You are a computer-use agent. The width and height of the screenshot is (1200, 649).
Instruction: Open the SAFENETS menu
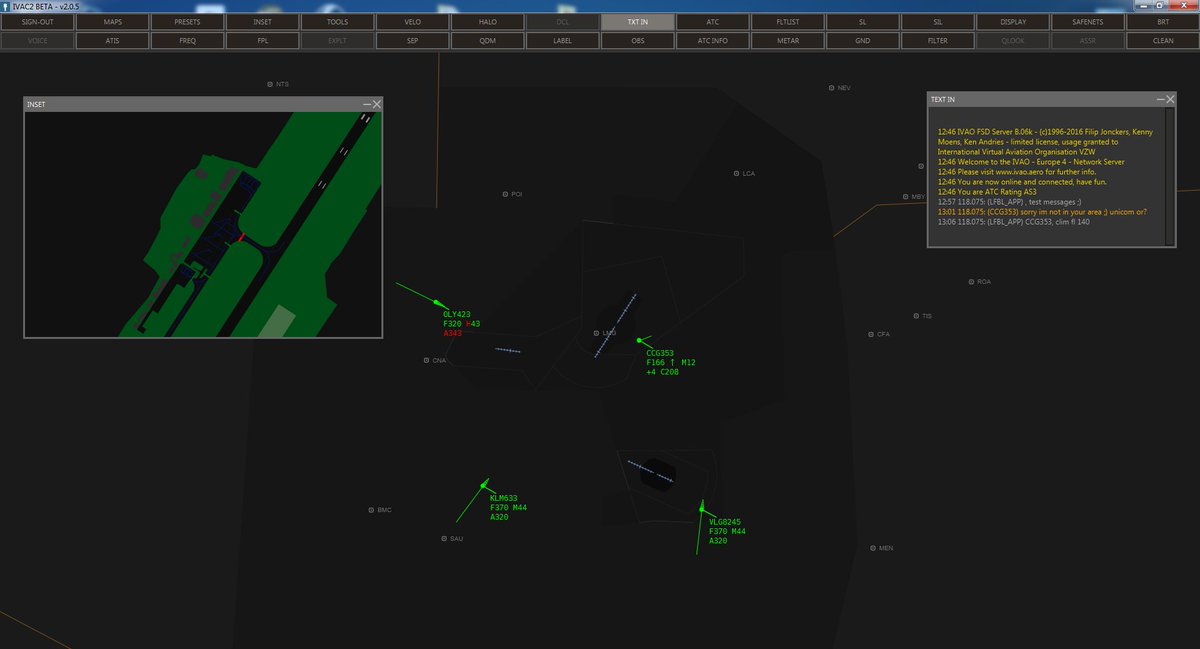pyautogui.click(x=1087, y=21)
